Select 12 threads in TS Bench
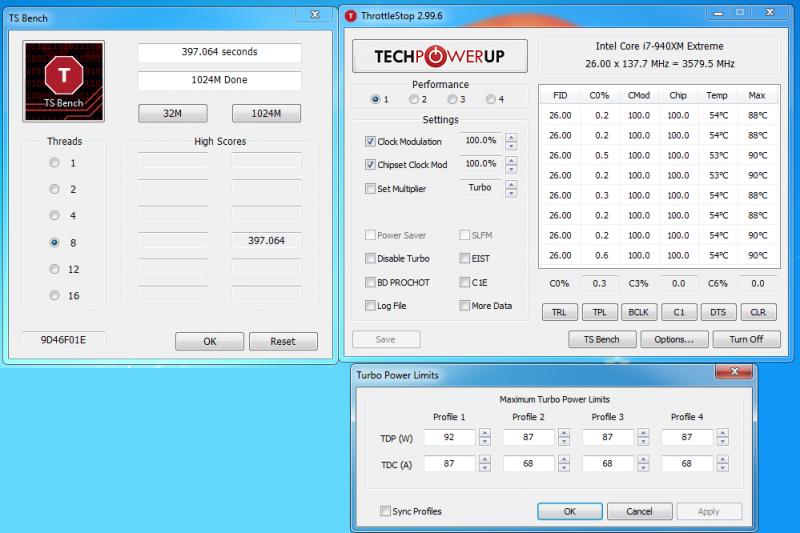The image size is (800, 533). (54, 269)
